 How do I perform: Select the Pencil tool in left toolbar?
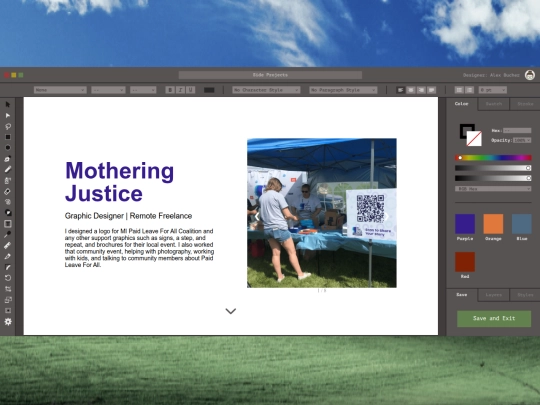click(x=8, y=169)
